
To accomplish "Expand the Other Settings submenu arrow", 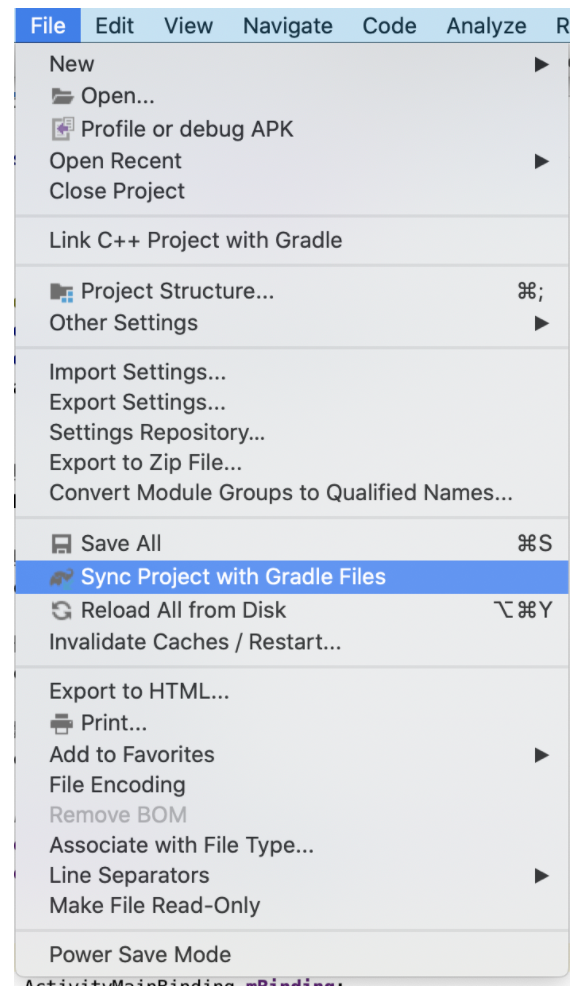I will pos(541,323).
